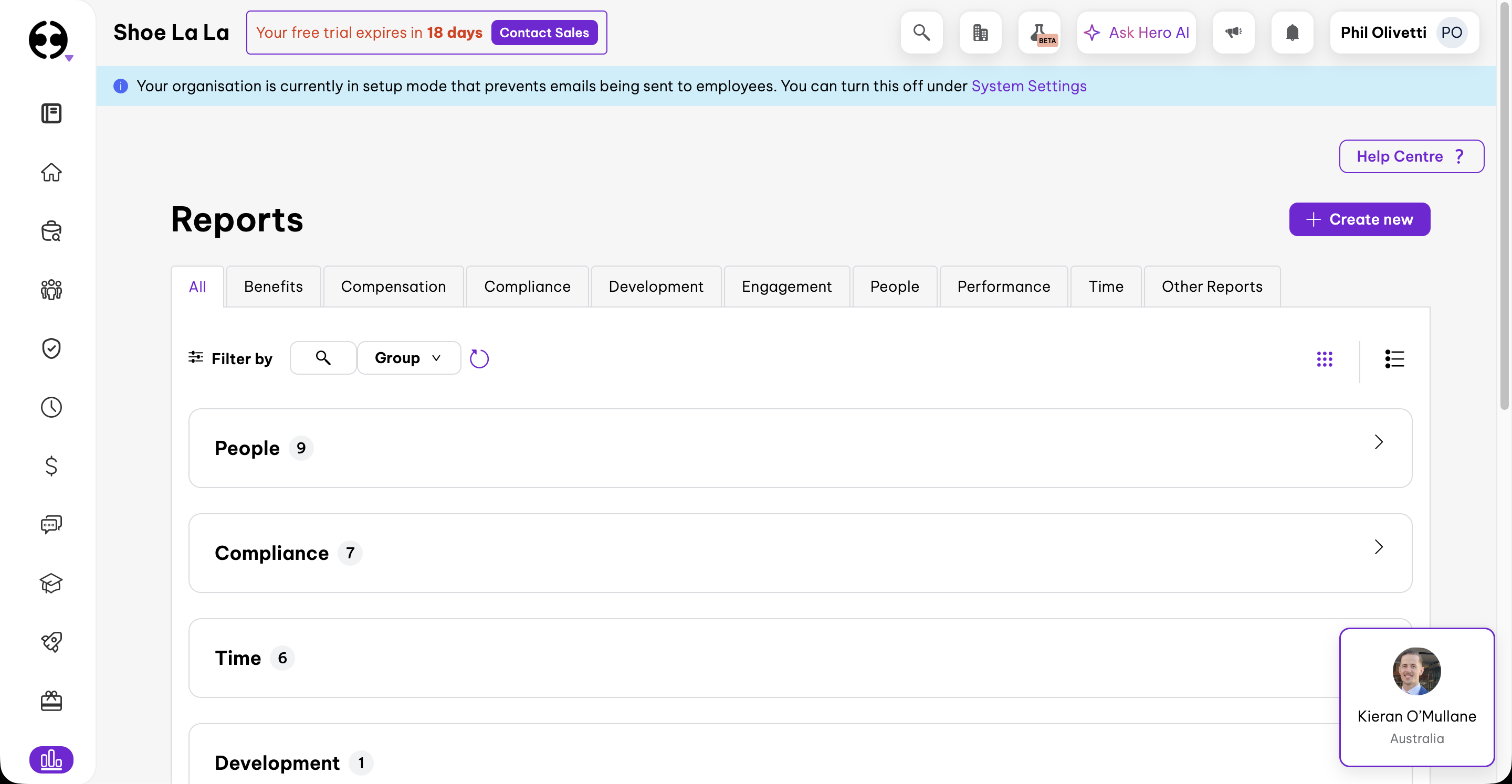Switch to the Engagement tab

click(787, 287)
